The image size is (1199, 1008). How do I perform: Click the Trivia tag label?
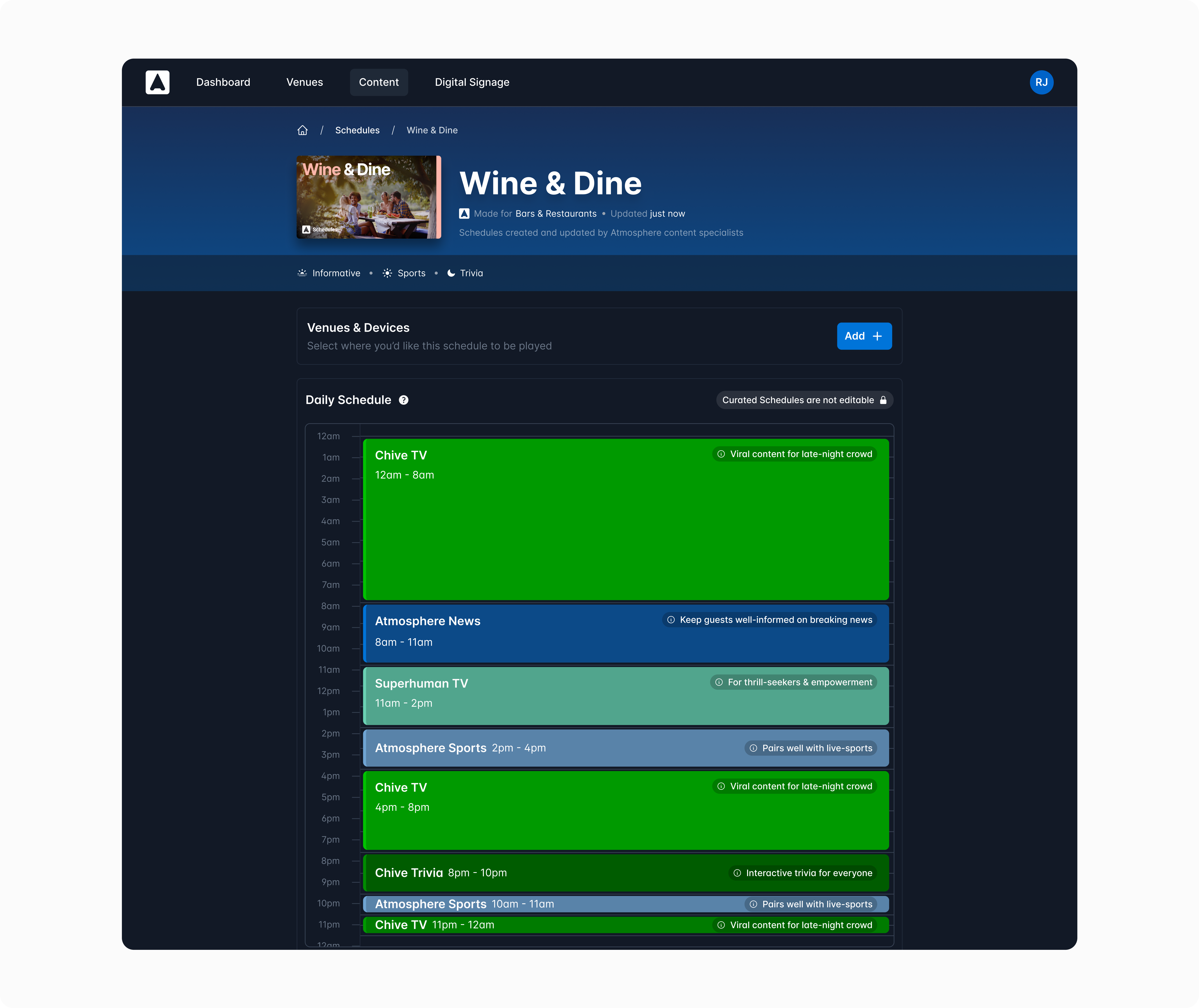coord(471,273)
